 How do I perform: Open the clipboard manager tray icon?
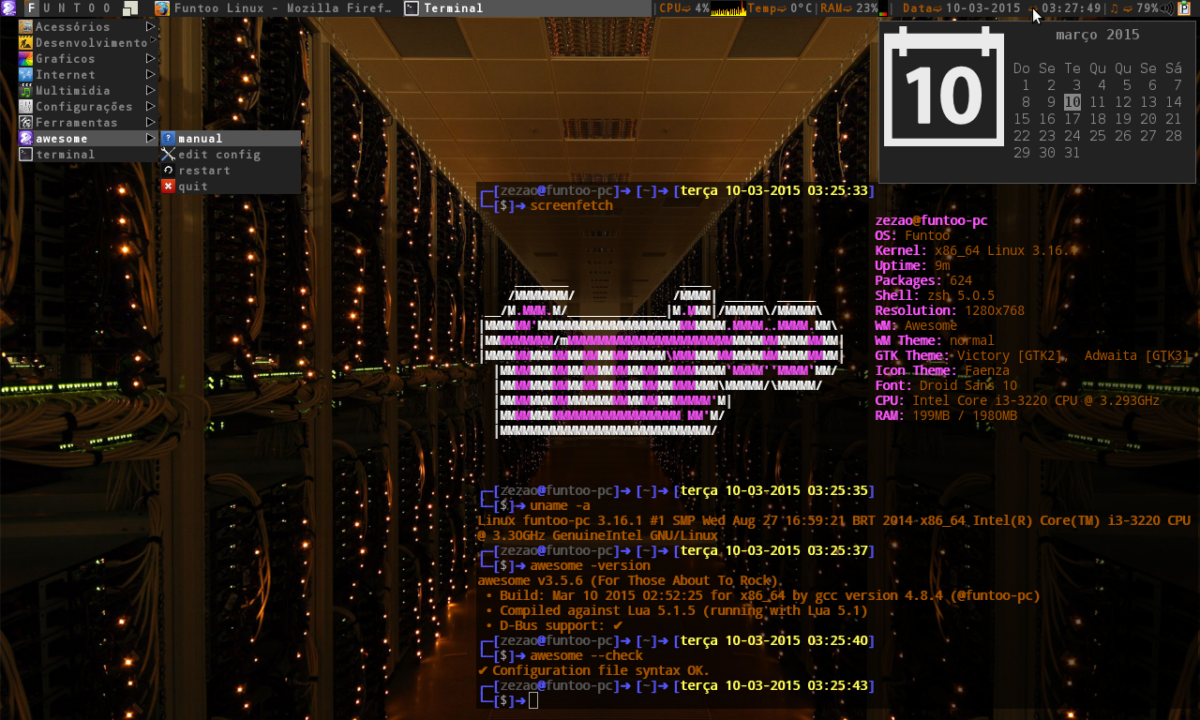(x=1184, y=8)
